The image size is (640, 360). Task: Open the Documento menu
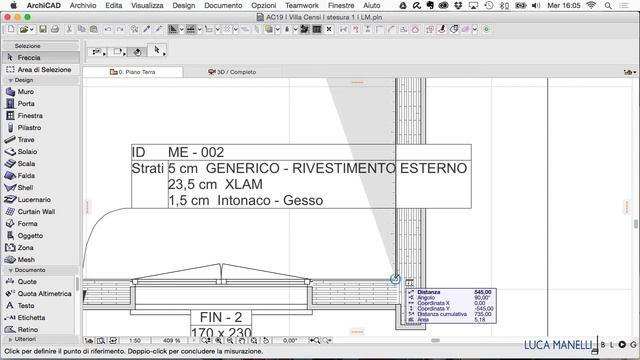pos(223,5)
